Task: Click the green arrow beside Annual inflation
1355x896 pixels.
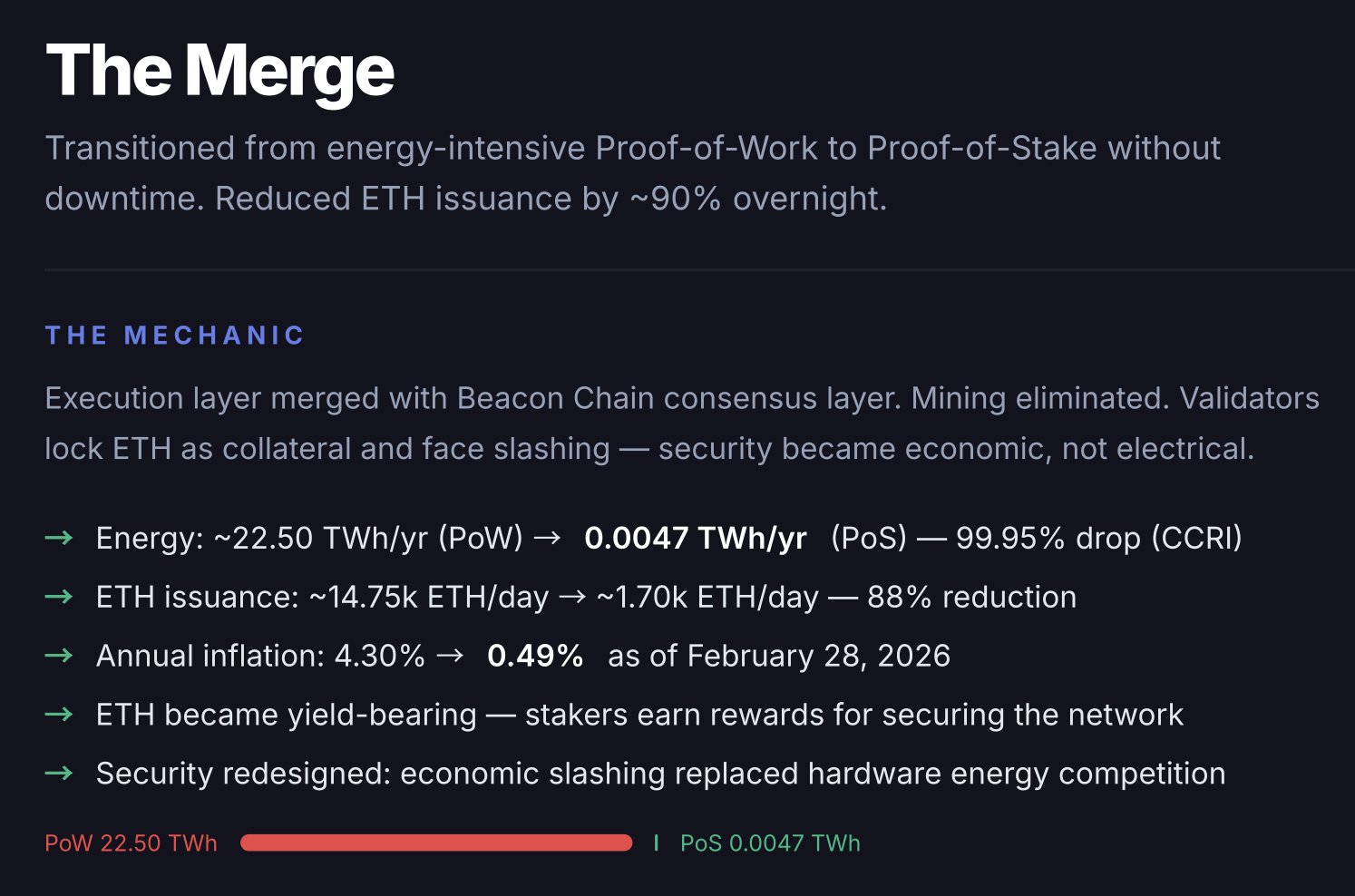Action: point(59,656)
